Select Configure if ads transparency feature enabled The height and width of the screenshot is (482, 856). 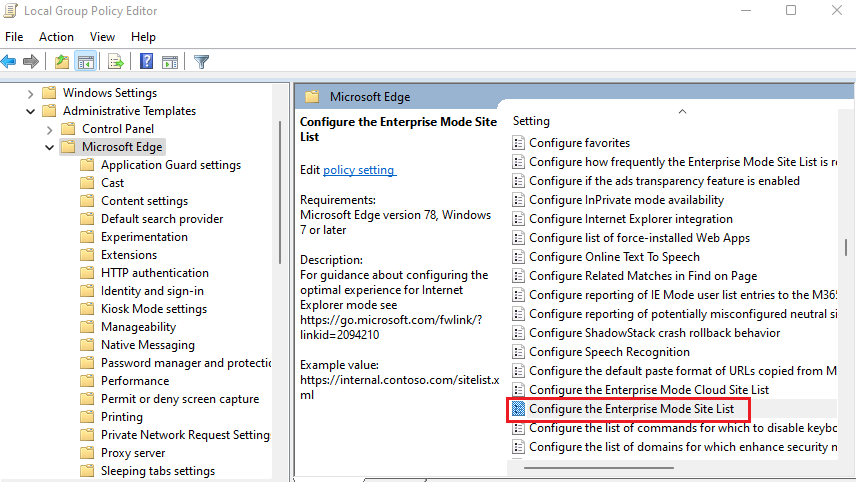664,181
